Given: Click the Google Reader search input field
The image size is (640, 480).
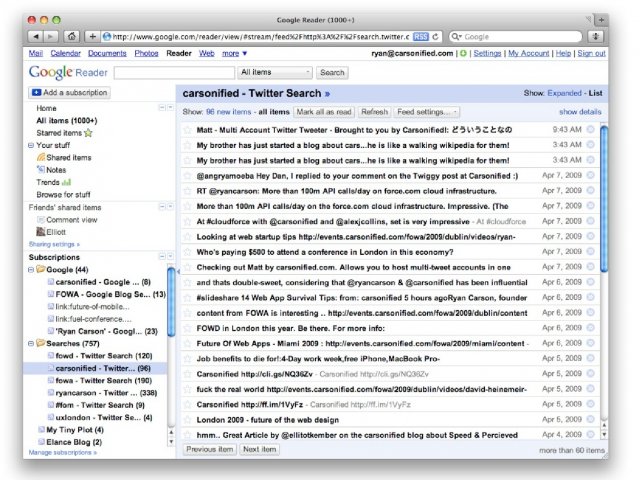Looking at the screenshot, I should [174, 73].
